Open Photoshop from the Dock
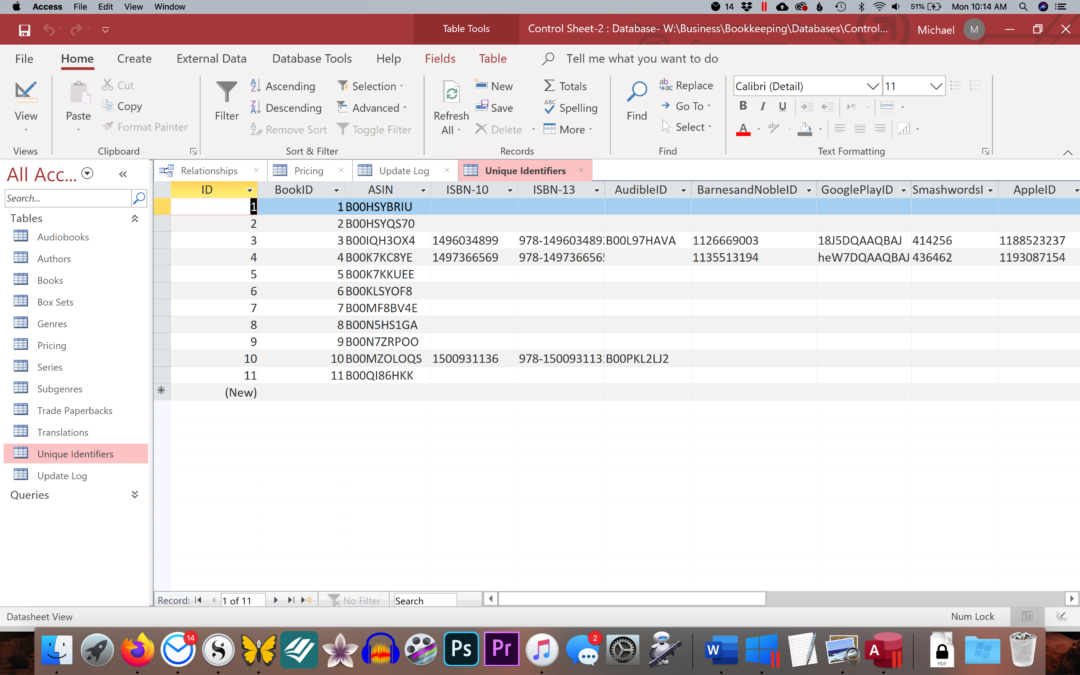1080x675 pixels. [x=461, y=649]
